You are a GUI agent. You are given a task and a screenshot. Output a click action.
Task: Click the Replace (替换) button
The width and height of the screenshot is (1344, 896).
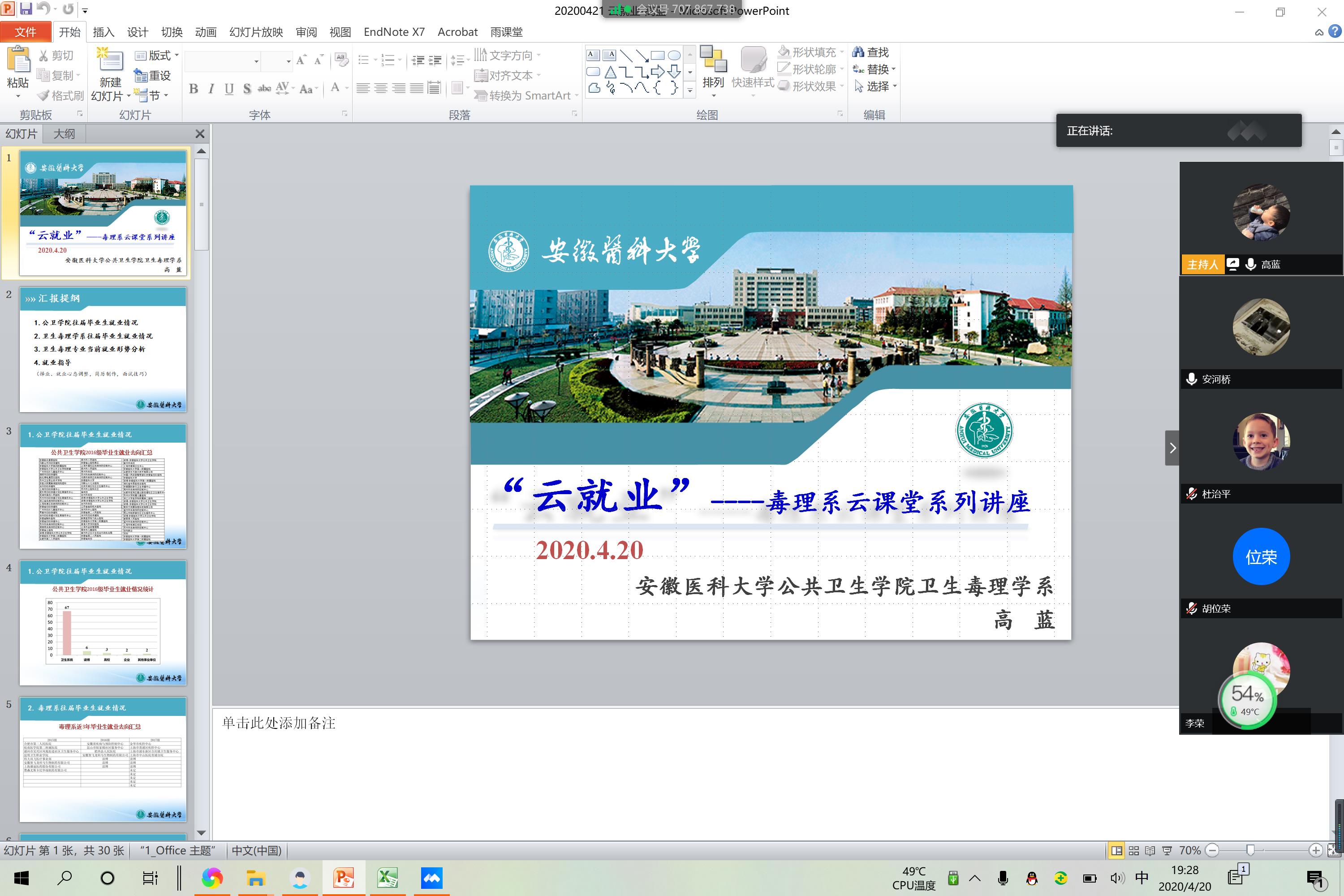pyautogui.click(x=874, y=69)
